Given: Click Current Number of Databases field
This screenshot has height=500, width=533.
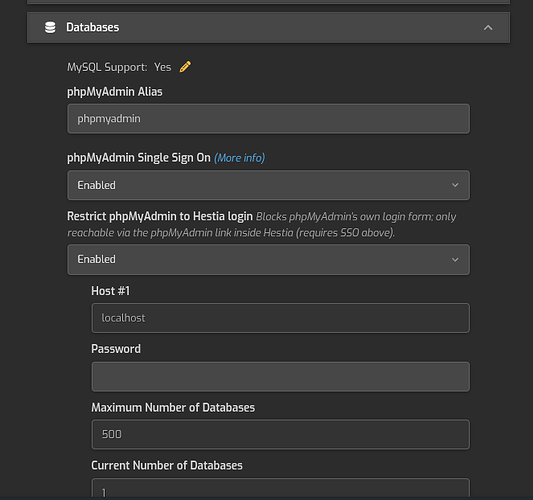Looking at the screenshot, I should tap(280, 488).
